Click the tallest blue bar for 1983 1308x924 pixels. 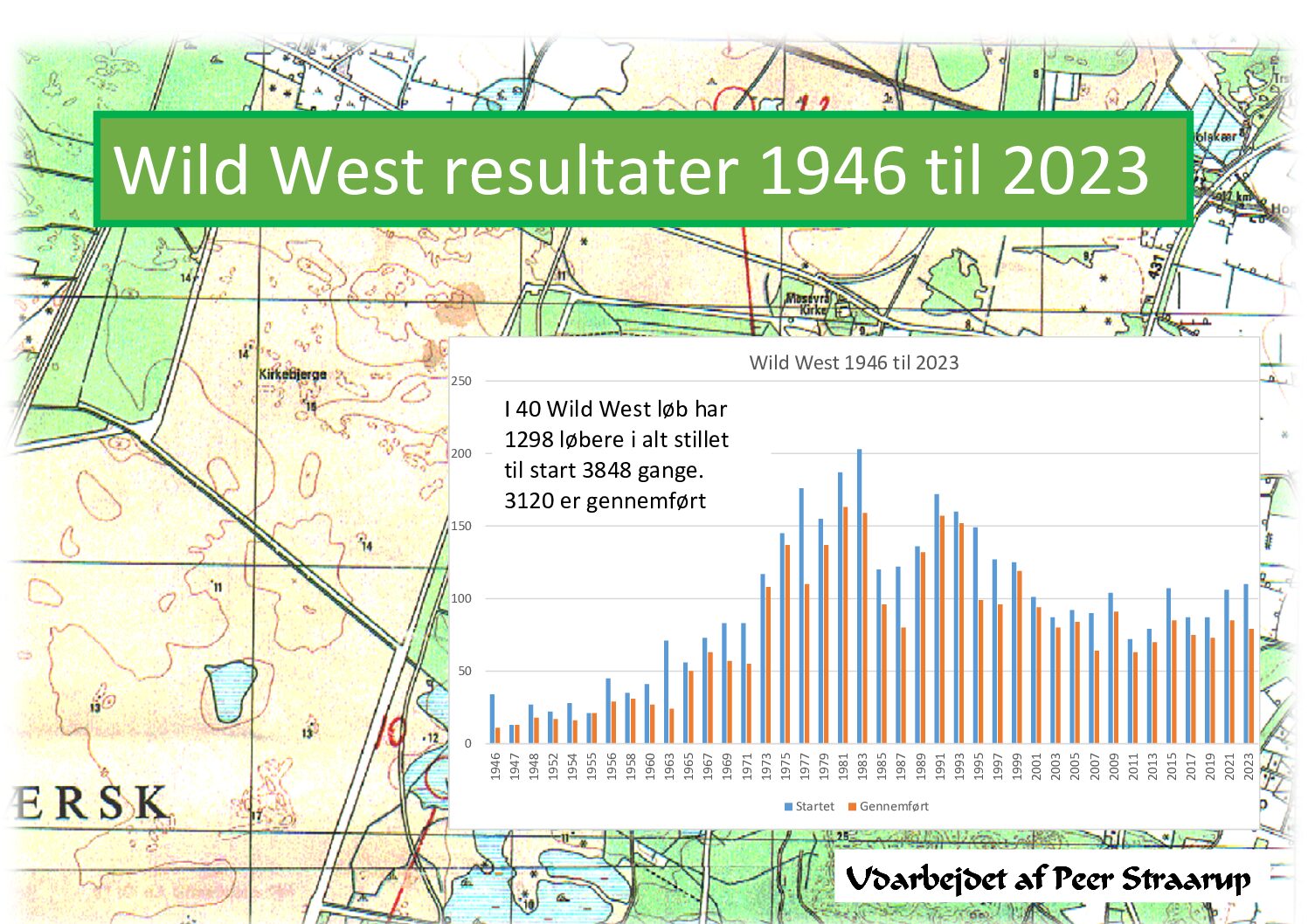(860, 596)
